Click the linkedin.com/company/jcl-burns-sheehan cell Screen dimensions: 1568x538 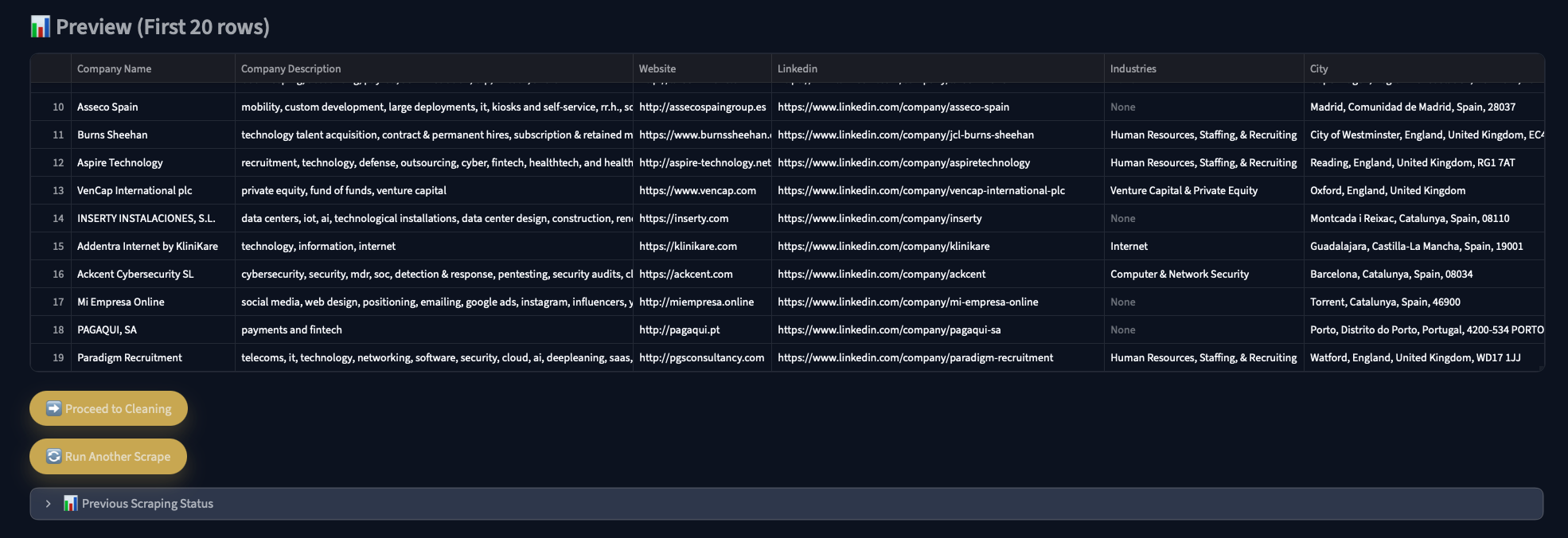click(x=938, y=134)
